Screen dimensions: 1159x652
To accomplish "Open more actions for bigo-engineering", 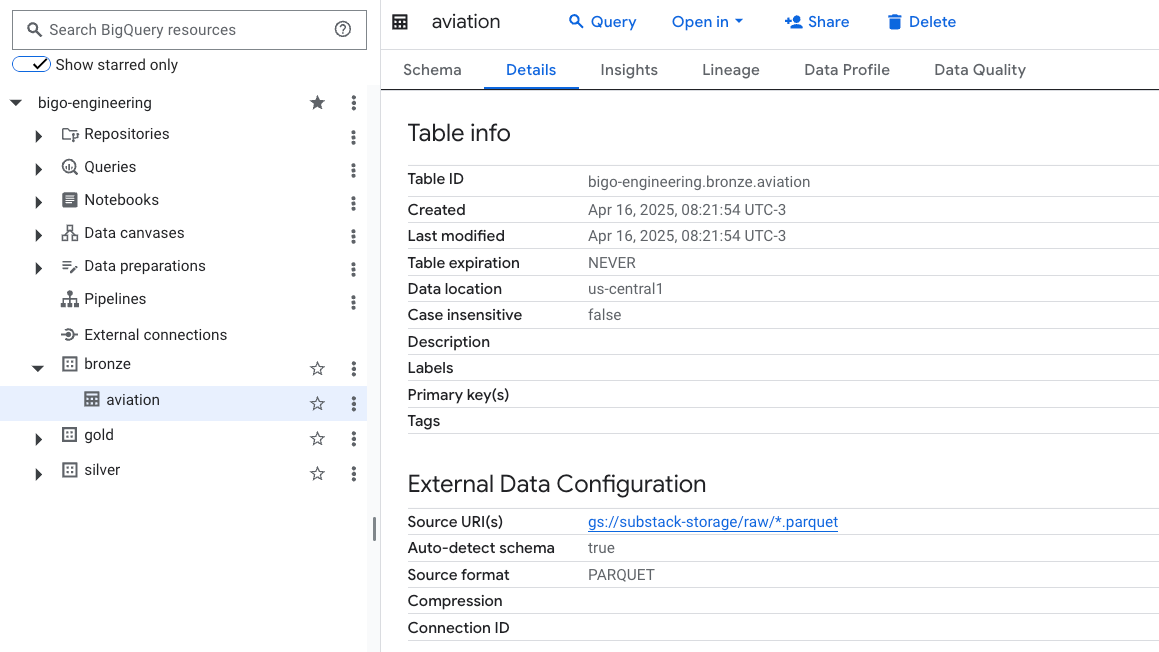I will tap(353, 103).
